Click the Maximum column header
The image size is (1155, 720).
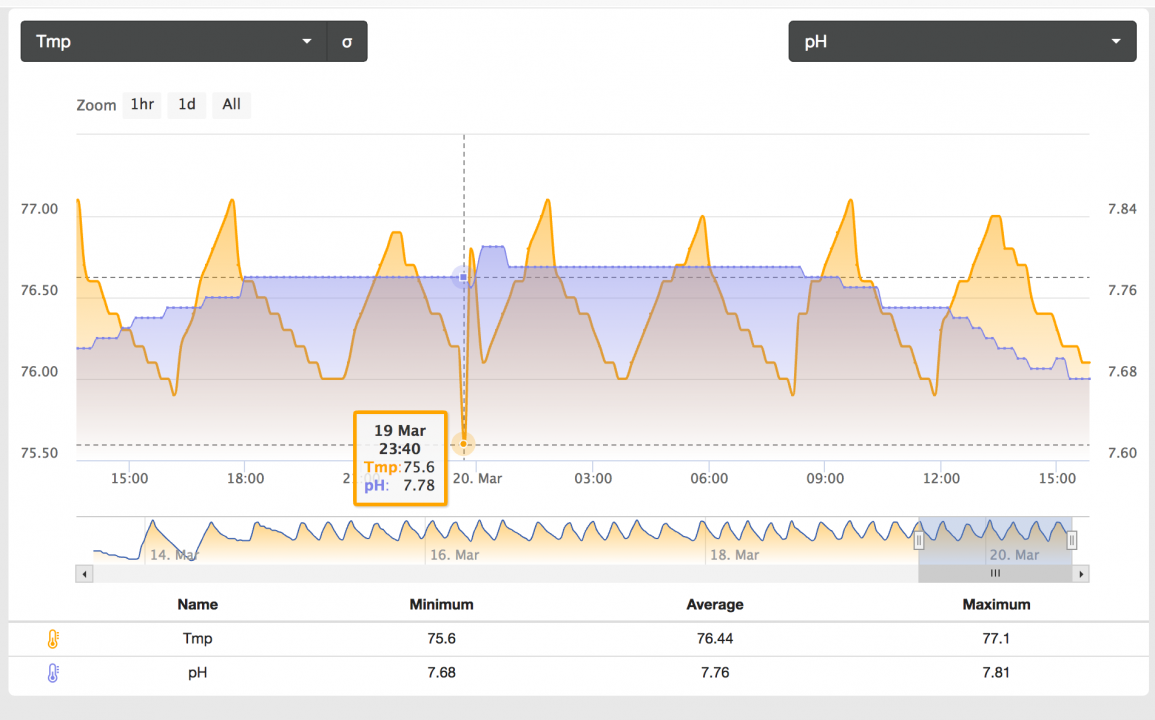pyautogui.click(x=996, y=605)
